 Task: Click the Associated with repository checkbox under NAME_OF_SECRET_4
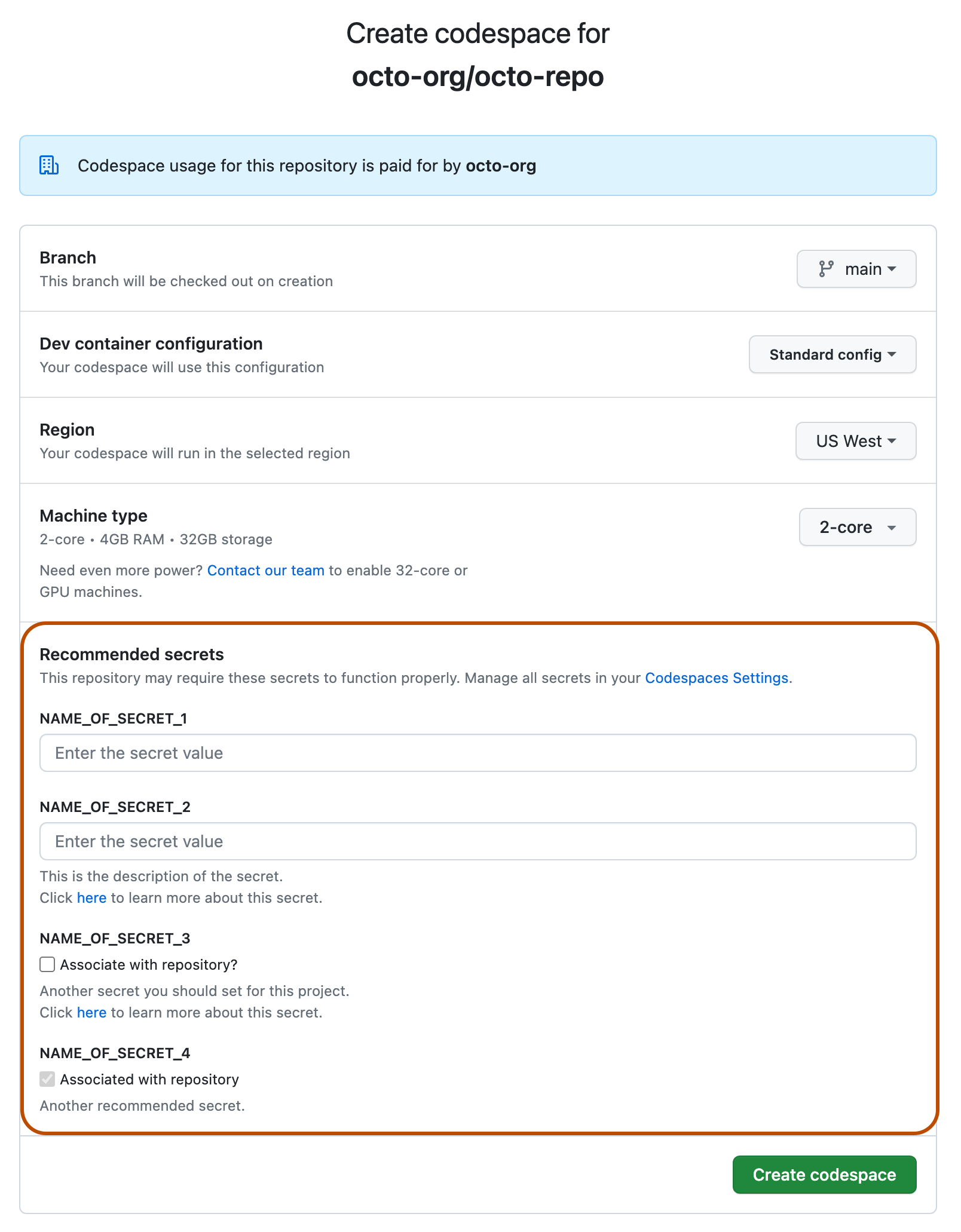click(x=47, y=1079)
